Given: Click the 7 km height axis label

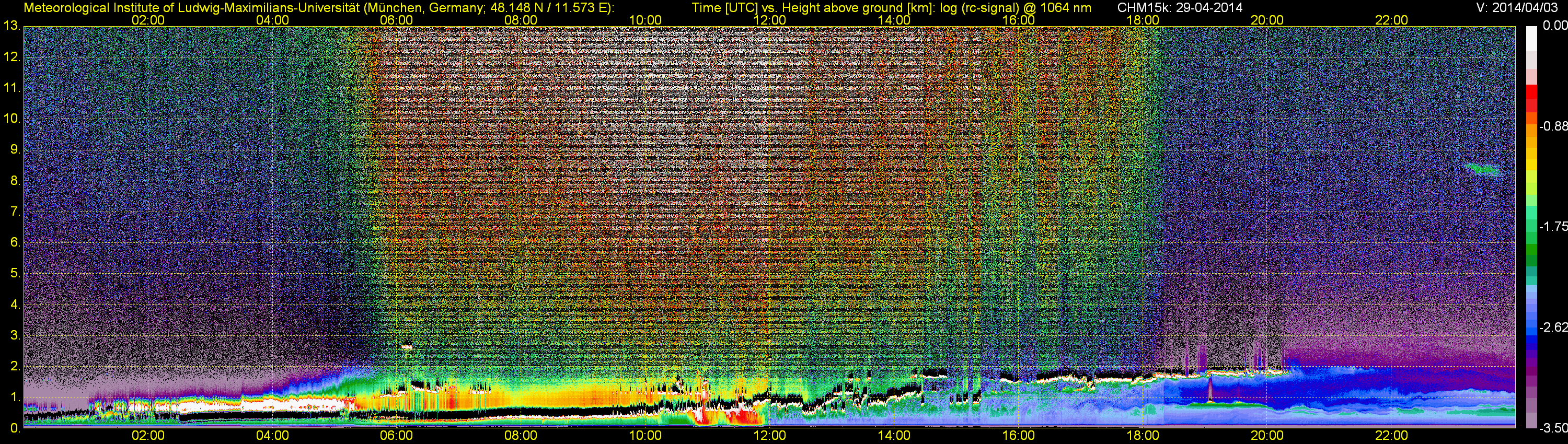Looking at the screenshot, I should (15, 212).
